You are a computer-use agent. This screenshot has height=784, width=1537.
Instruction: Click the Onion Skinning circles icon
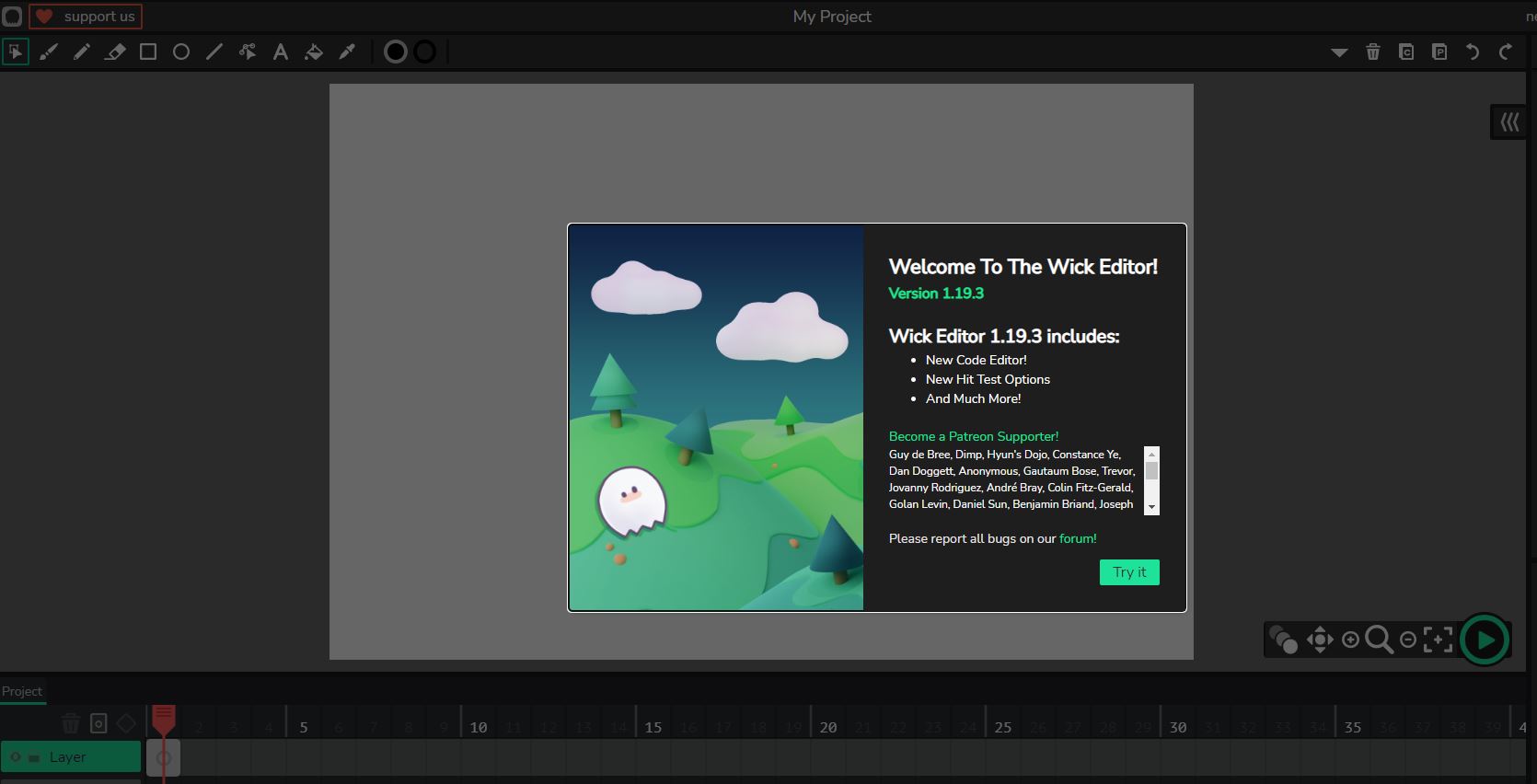click(x=1283, y=640)
